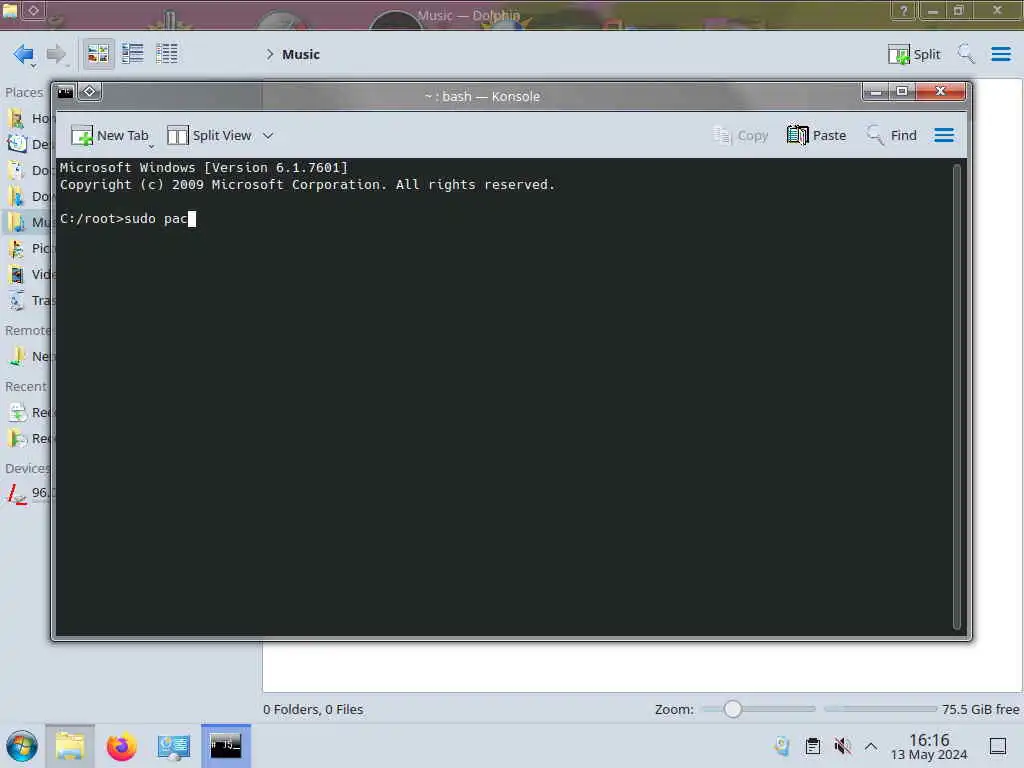
Task: Select Videos in Places sidebar
Action: tap(29, 275)
